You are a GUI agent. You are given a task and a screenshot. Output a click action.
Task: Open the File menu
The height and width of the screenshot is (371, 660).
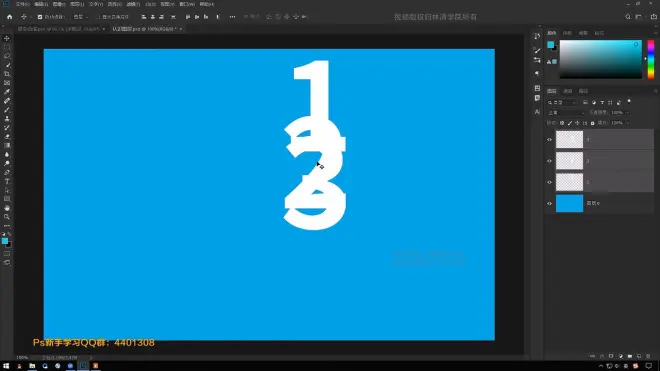pyautogui.click(x=22, y=4)
